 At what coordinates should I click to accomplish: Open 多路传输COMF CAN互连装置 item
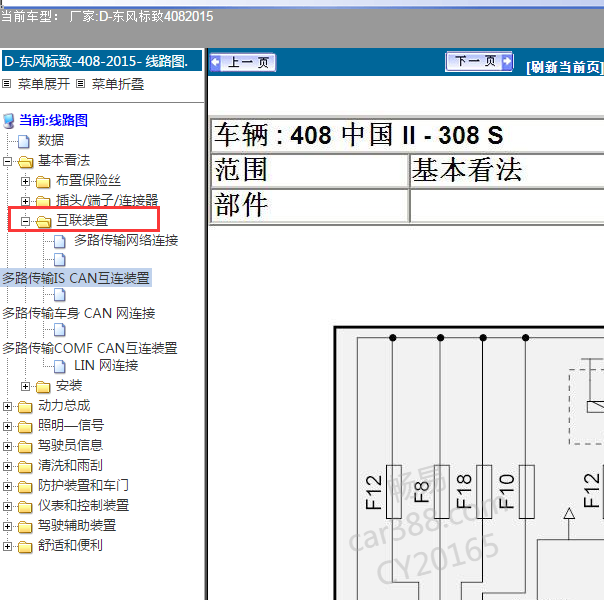click(x=89, y=348)
